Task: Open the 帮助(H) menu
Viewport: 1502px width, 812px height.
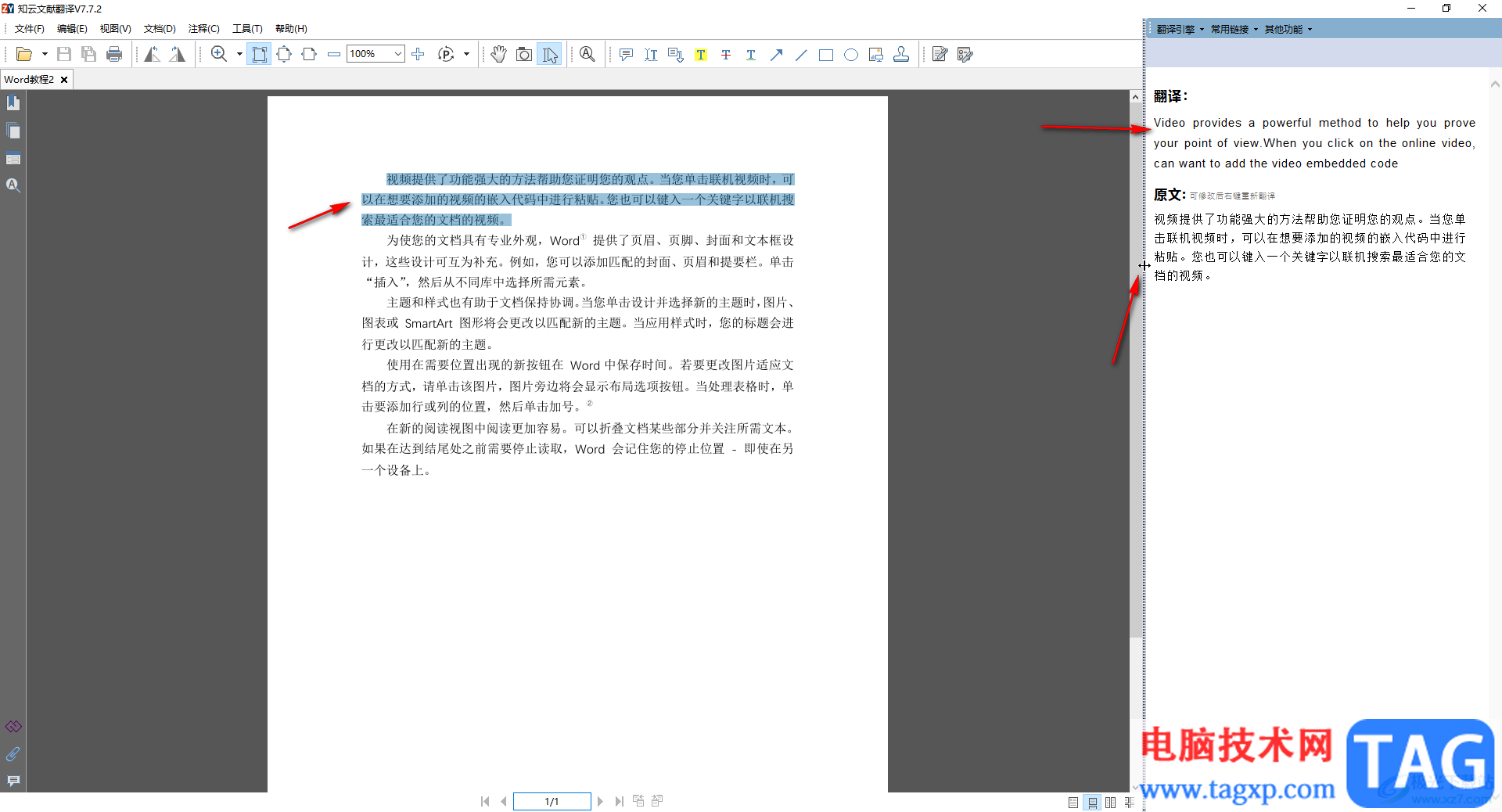Action: 291,29
